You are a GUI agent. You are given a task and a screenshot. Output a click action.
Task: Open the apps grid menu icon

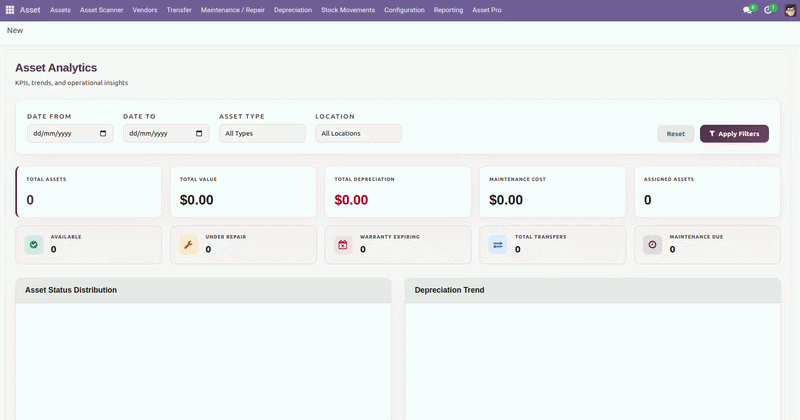[x=10, y=10]
